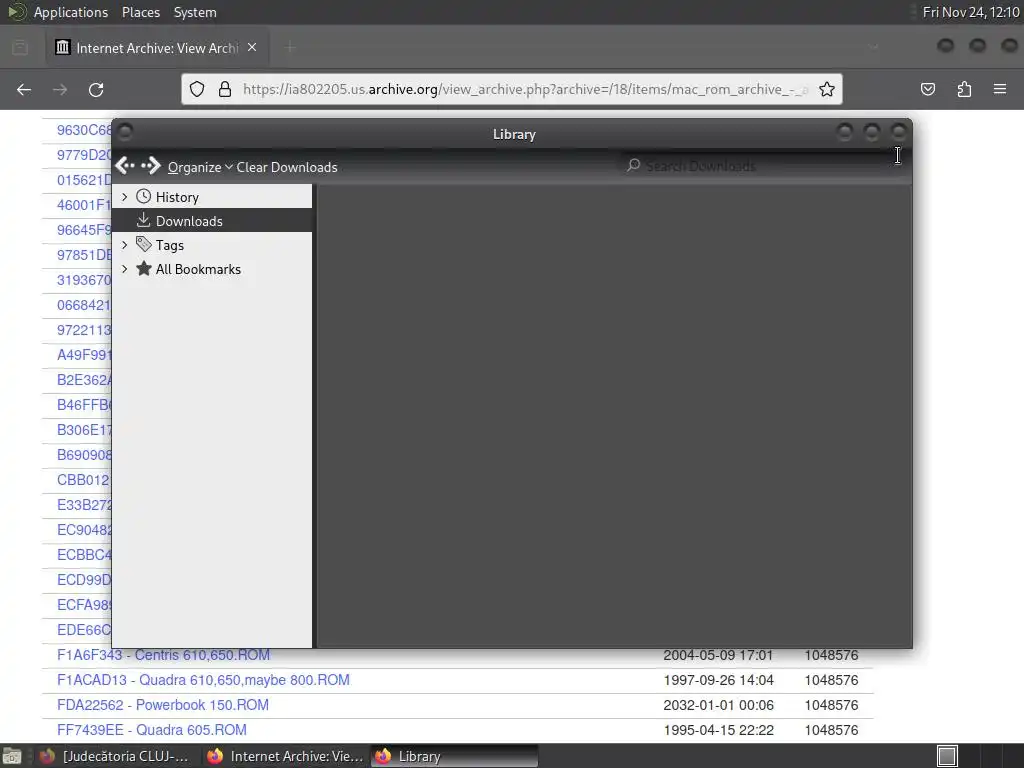Click the browser back arrow
This screenshot has width=1024, height=768.
[x=24, y=89]
